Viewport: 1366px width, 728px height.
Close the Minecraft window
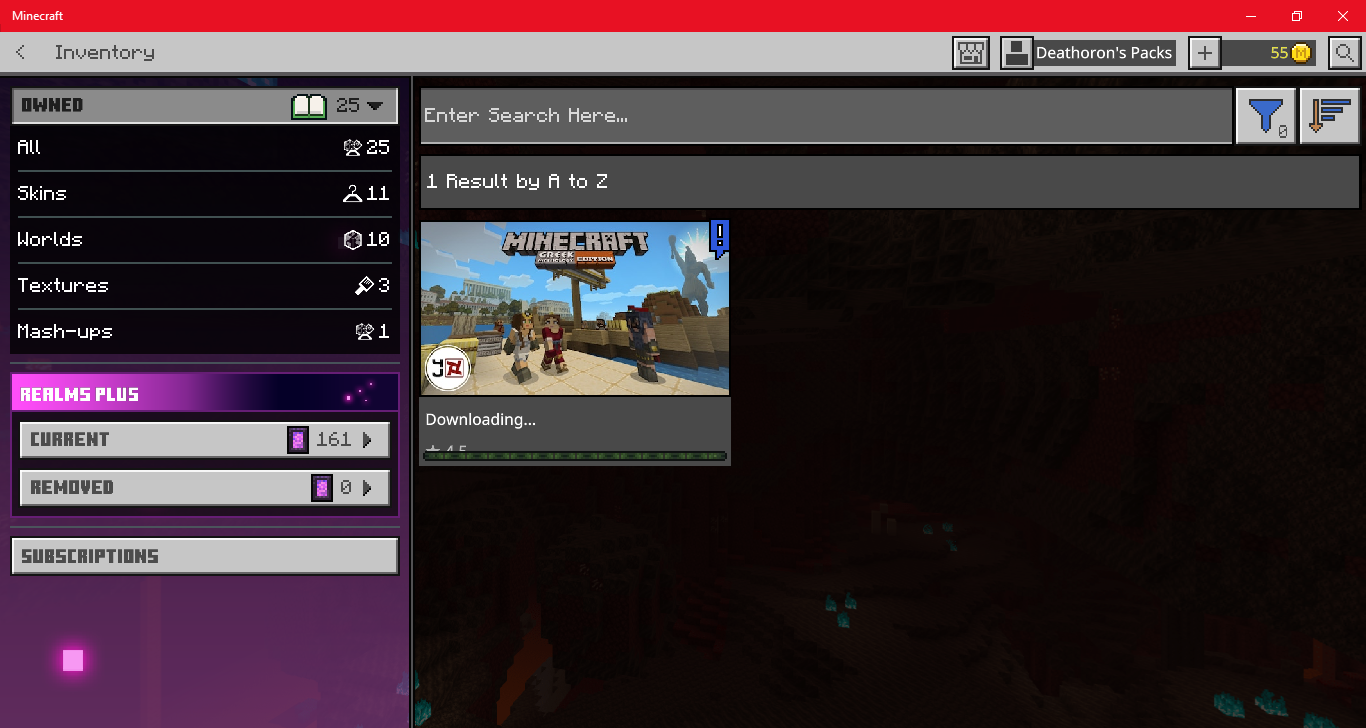pyautogui.click(x=1343, y=16)
